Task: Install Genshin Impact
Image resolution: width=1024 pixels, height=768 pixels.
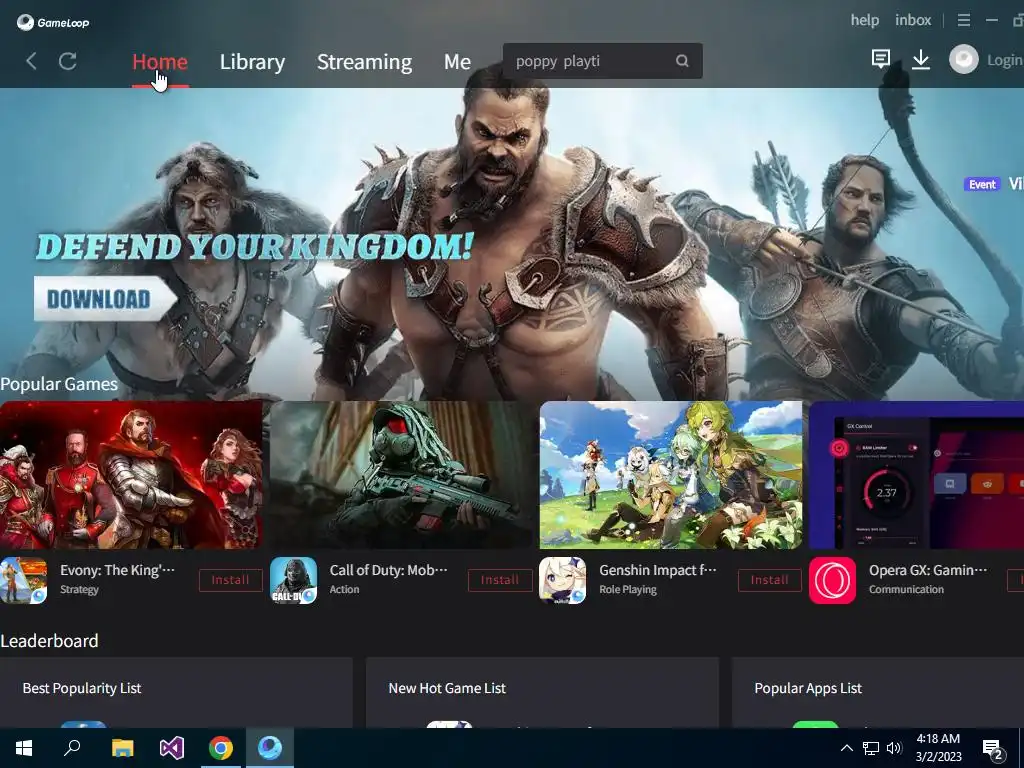Action: 769,580
